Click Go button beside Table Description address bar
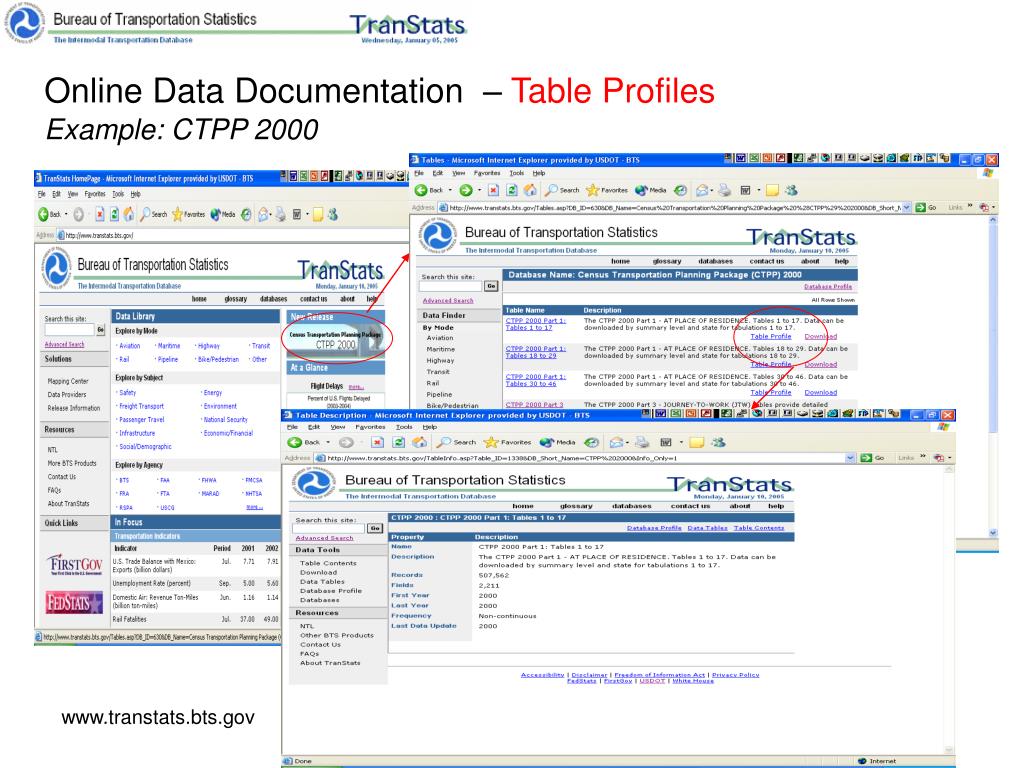 click(872, 458)
